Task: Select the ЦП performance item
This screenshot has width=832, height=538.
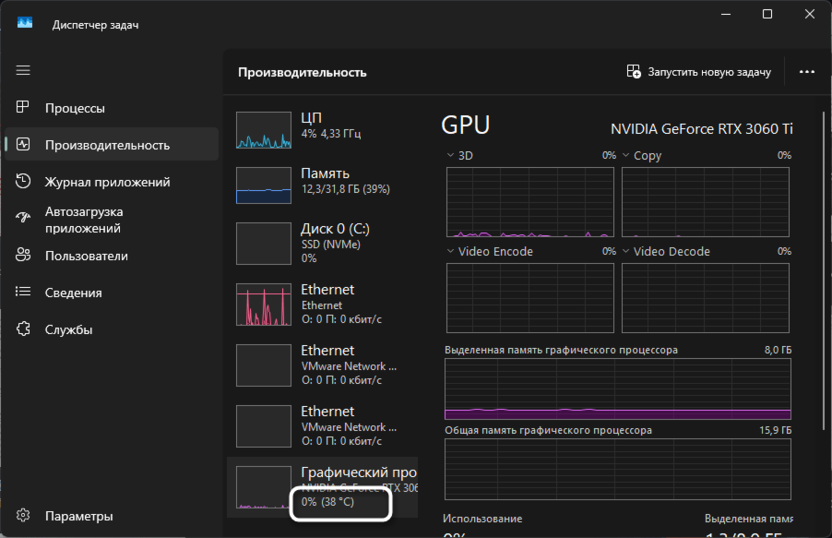Action: [322, 130]
